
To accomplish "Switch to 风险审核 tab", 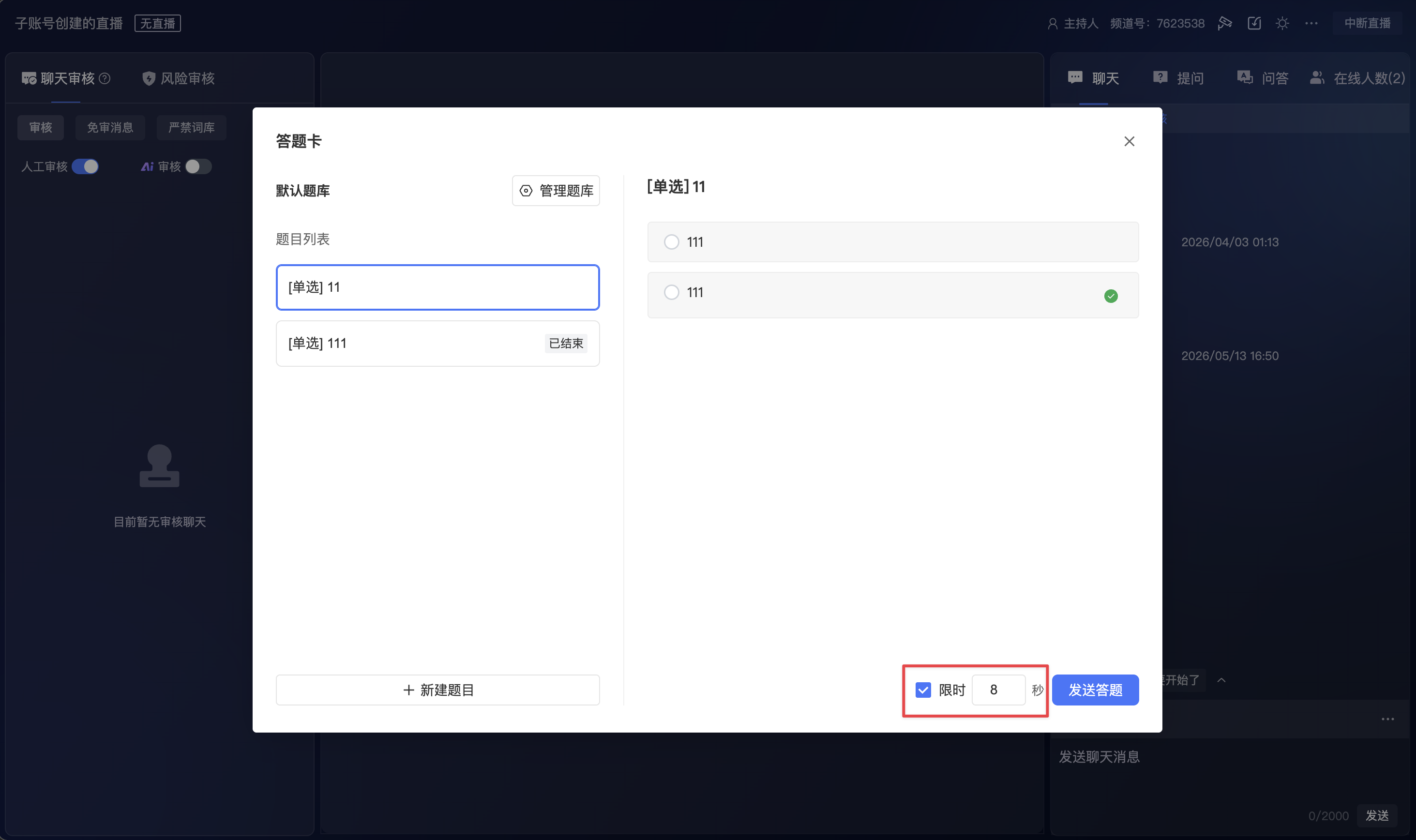I will pos(178,79).
